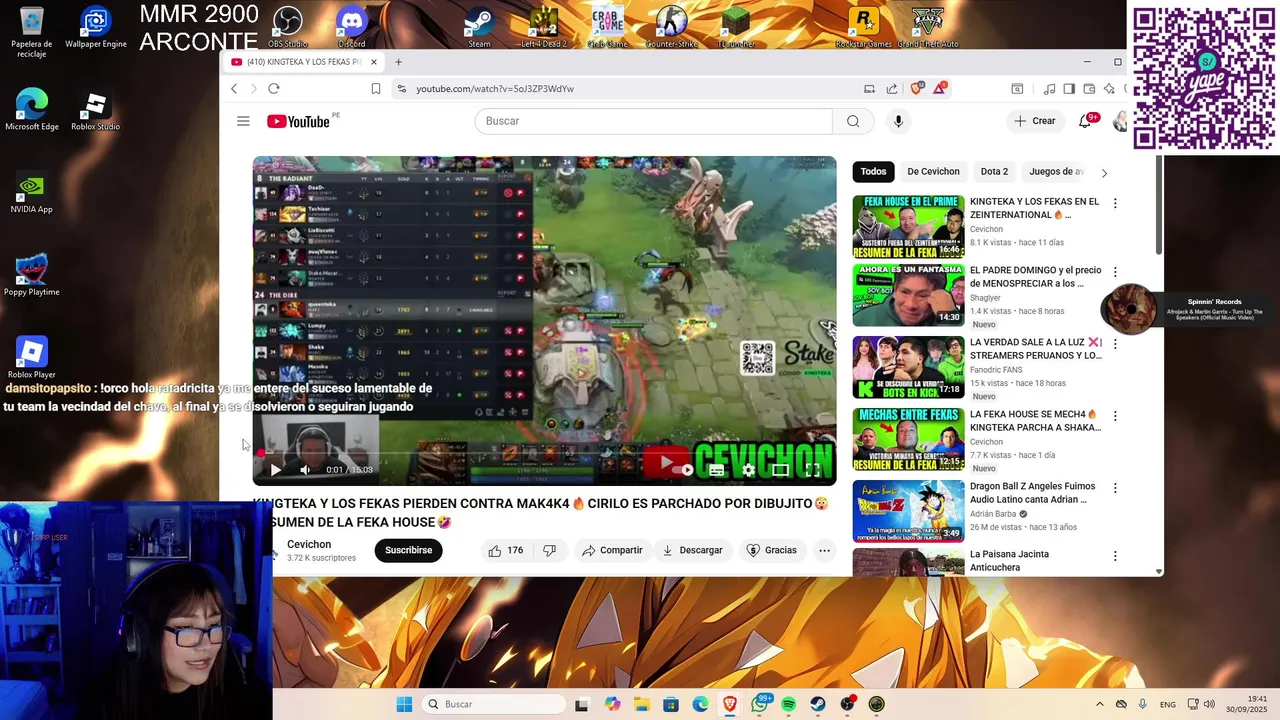The image size is (1280, 720).
Task: Bookmark this page in the browser
Action: pyautogui.click(x=376, y=89)
